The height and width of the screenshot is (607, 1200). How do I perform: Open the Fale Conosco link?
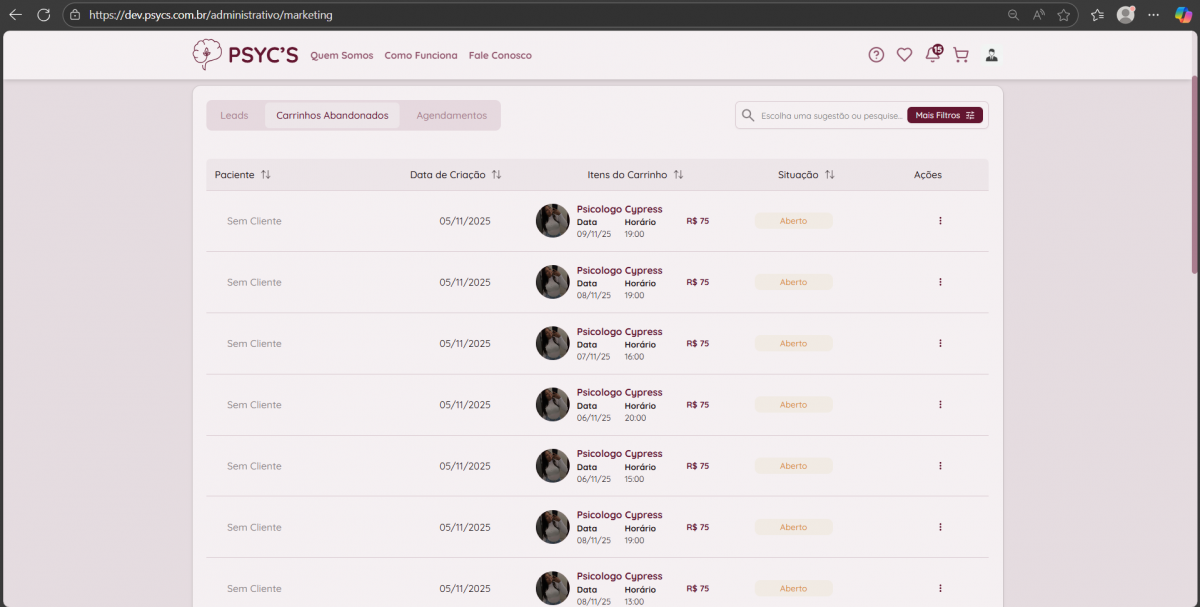[500, 55]
